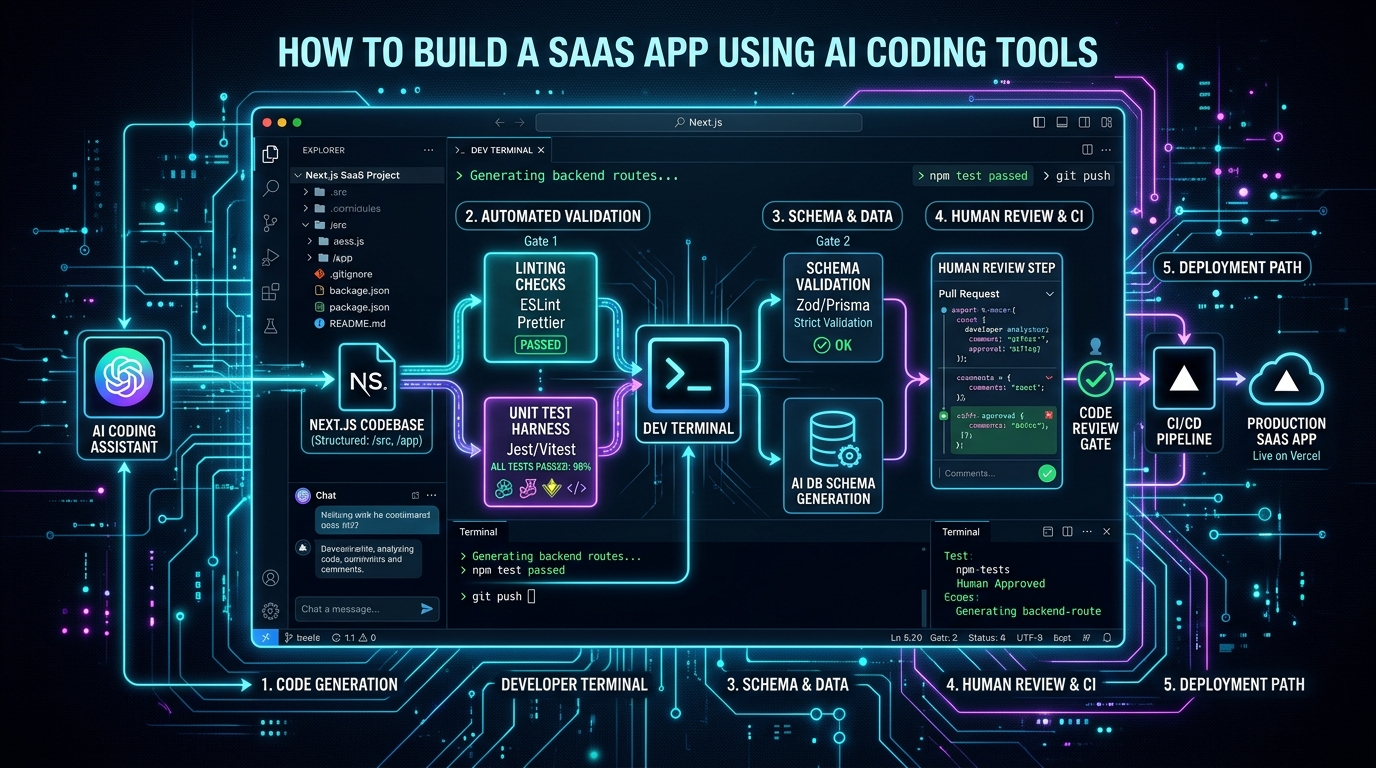Customize layout using the rightmost title bar icon
This screenshot has height=768, width=1376.
pos(1107,122)
